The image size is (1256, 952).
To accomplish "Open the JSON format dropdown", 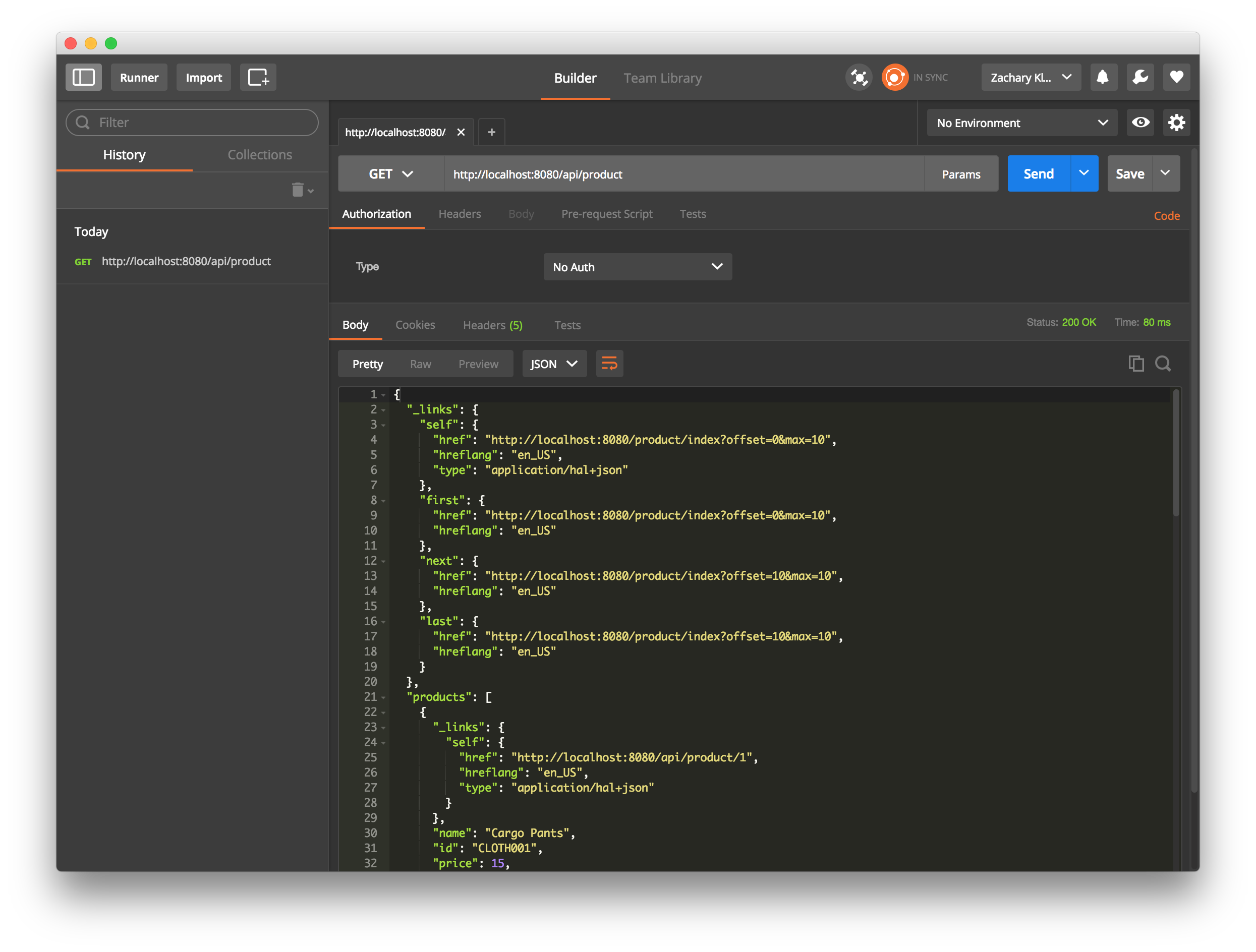I will pos(554,364).
